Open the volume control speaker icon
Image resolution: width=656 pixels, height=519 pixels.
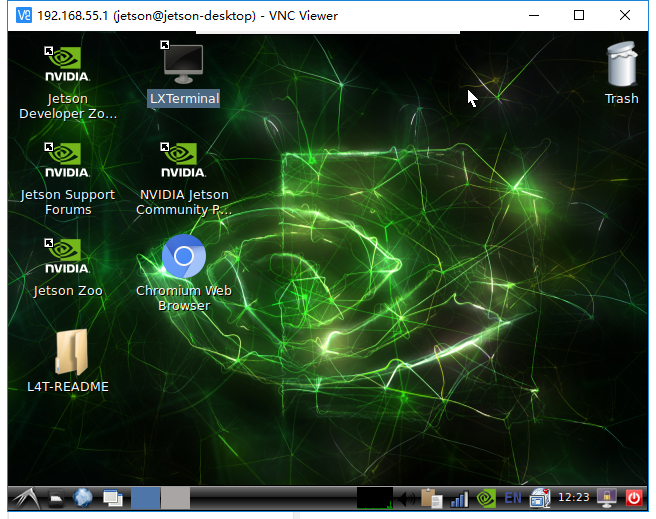point(406,499)
